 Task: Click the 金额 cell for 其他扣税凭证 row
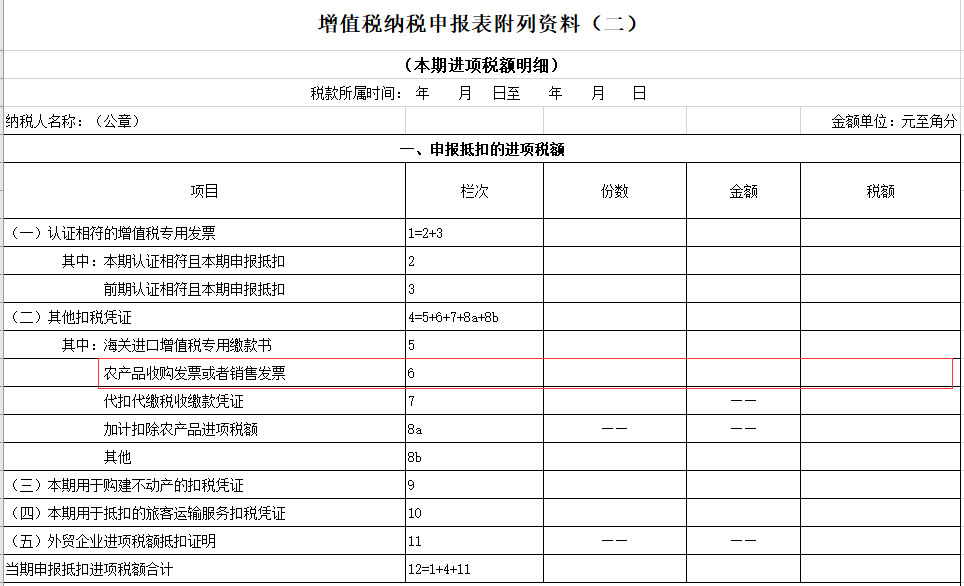click(x=743, y=317)
